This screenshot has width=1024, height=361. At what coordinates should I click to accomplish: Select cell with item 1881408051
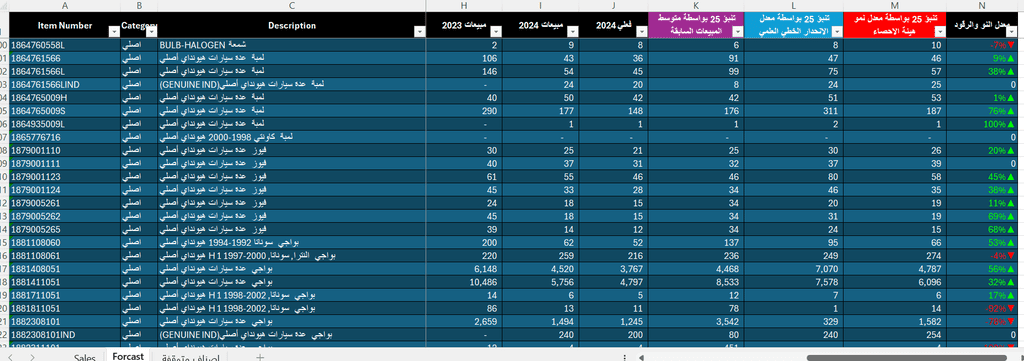[x=64, y=268]
